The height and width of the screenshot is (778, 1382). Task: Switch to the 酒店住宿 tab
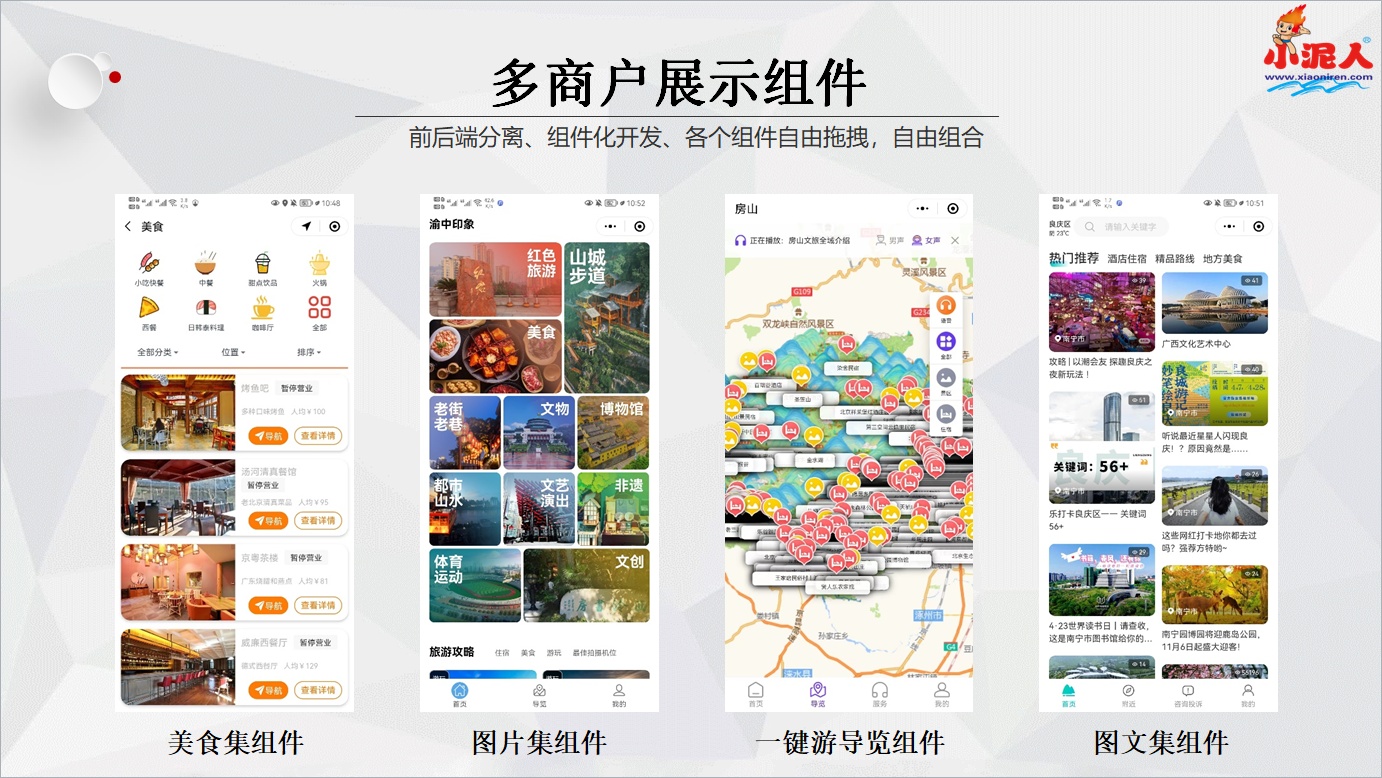tap(1128, 257)
